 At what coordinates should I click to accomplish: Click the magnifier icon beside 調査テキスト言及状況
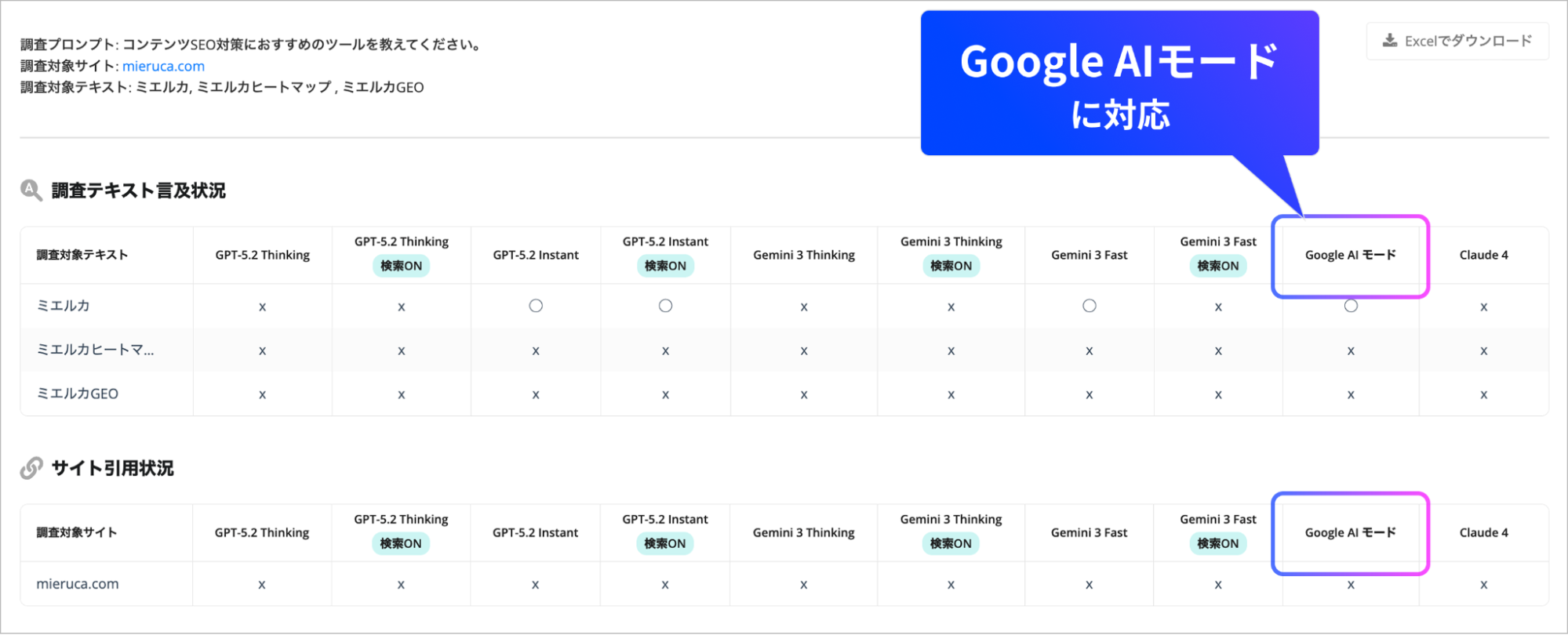[x=31, y=190]
